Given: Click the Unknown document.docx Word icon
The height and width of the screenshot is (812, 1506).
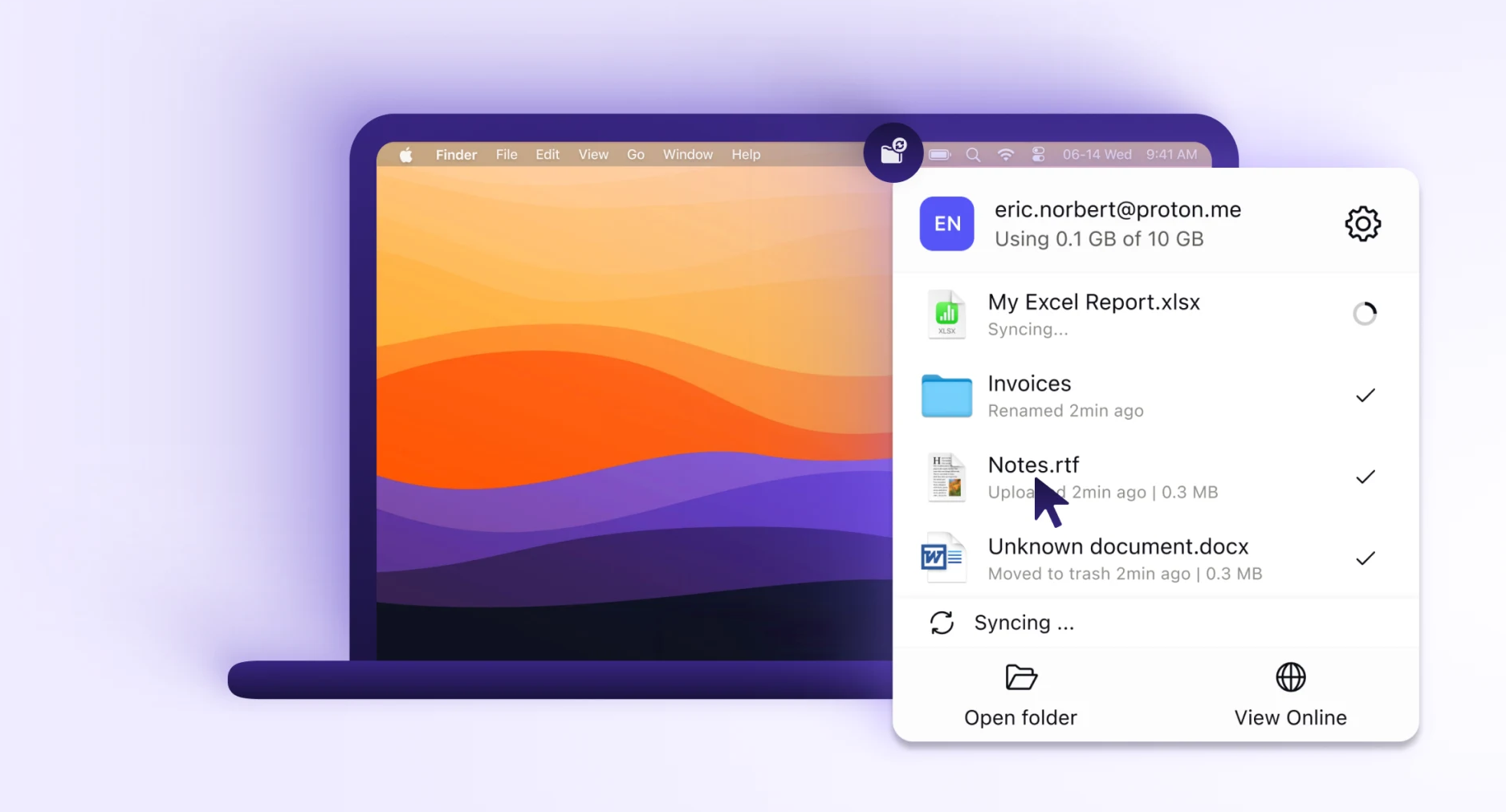Looking at the screenshot, I should tap(942, 558).
